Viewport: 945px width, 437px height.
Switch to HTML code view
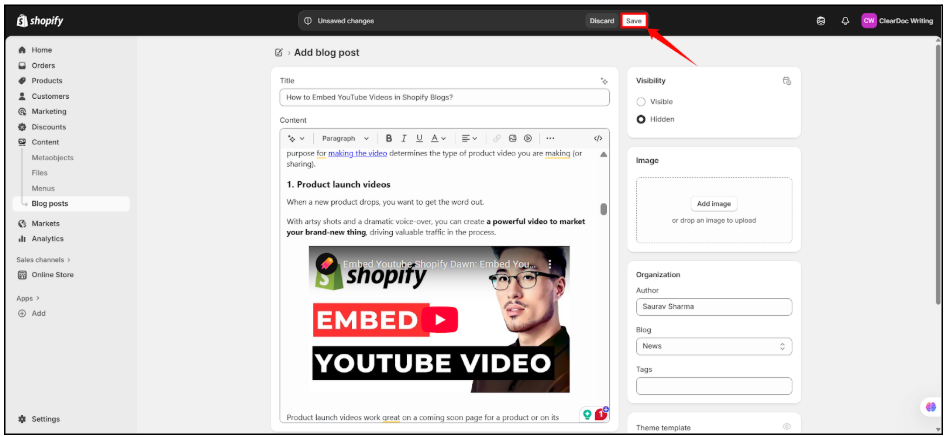[x=598, y=138]
